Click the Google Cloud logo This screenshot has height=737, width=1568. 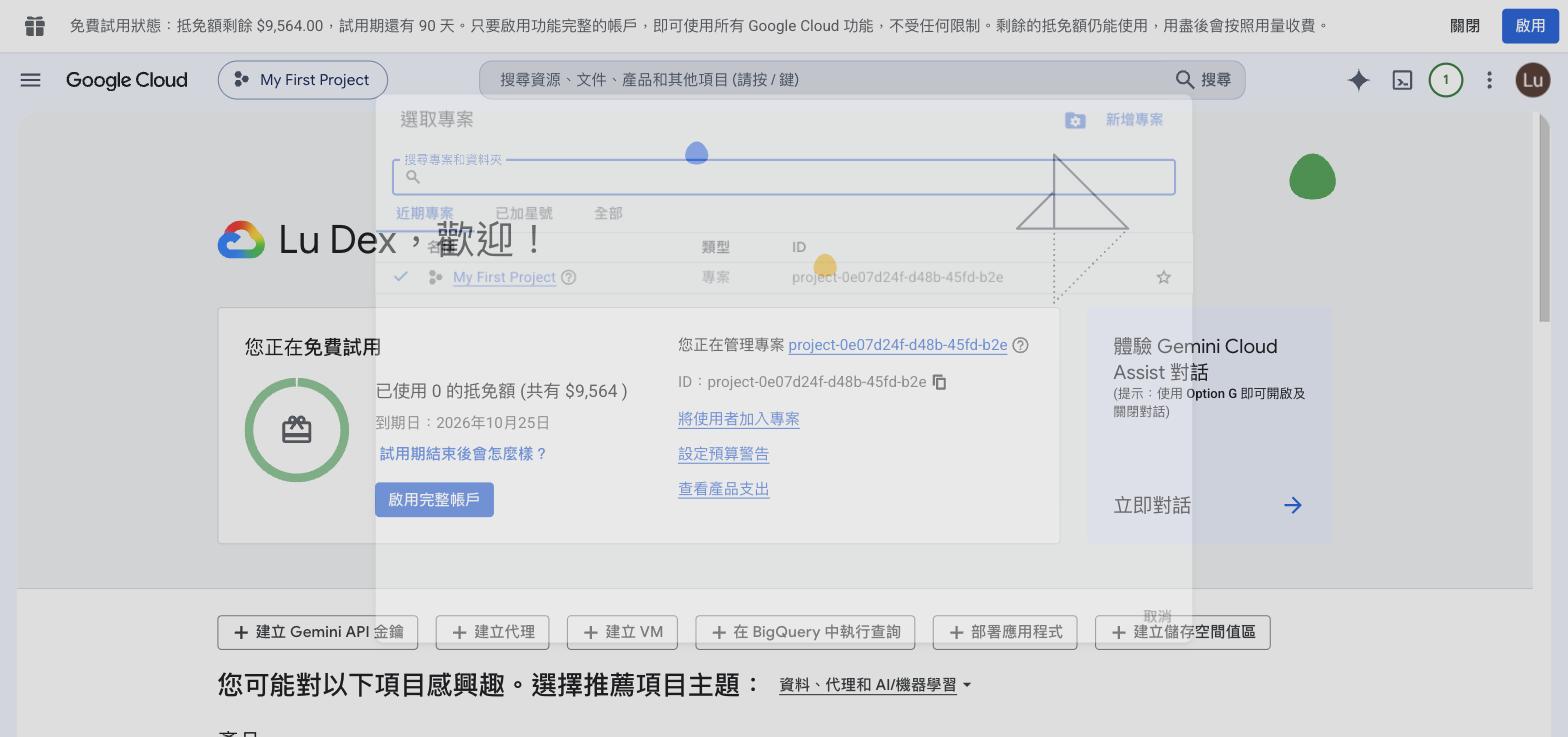(x=126, y=80)
